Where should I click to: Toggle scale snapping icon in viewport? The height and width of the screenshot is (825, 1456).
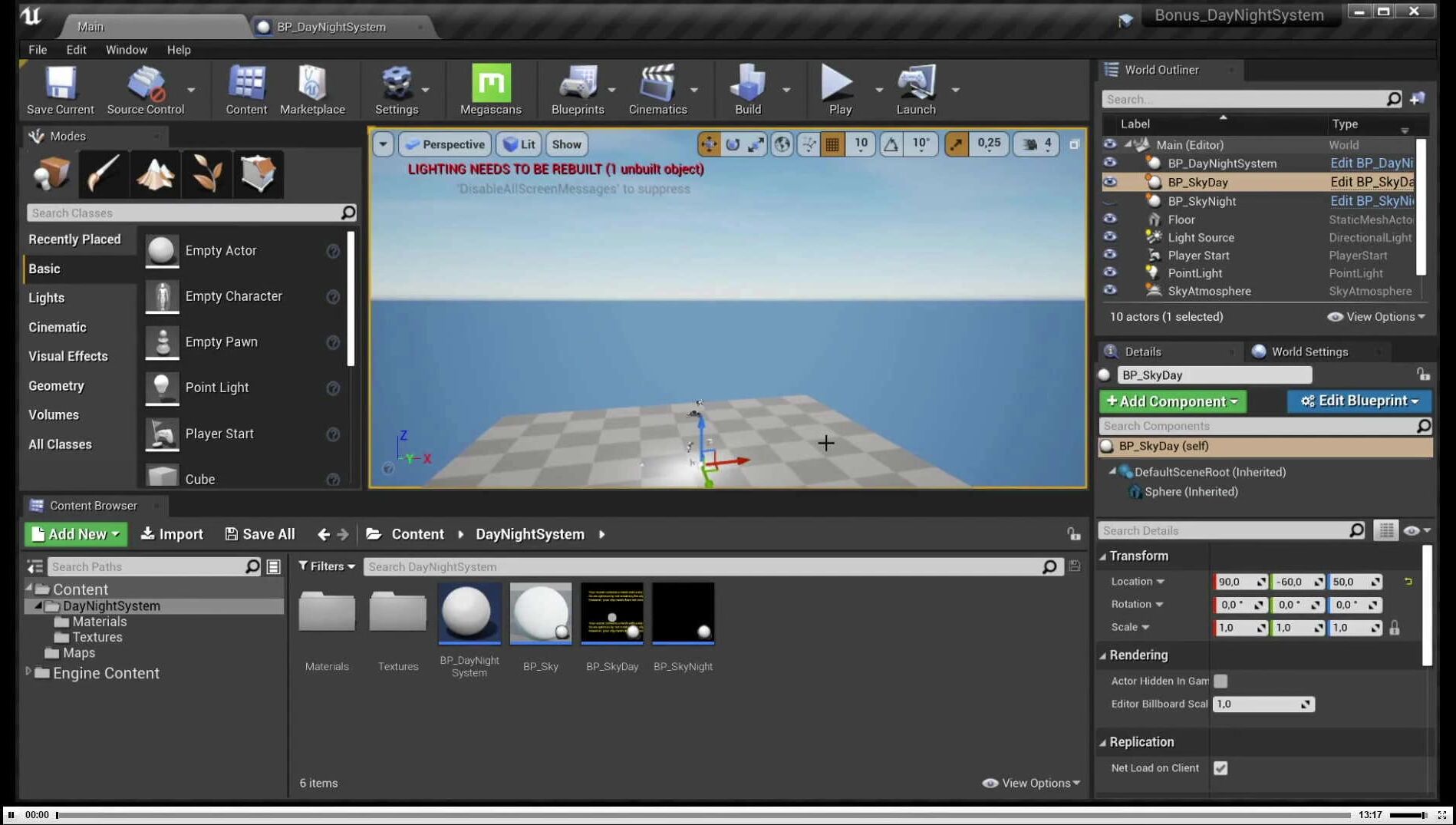[957, 144]
